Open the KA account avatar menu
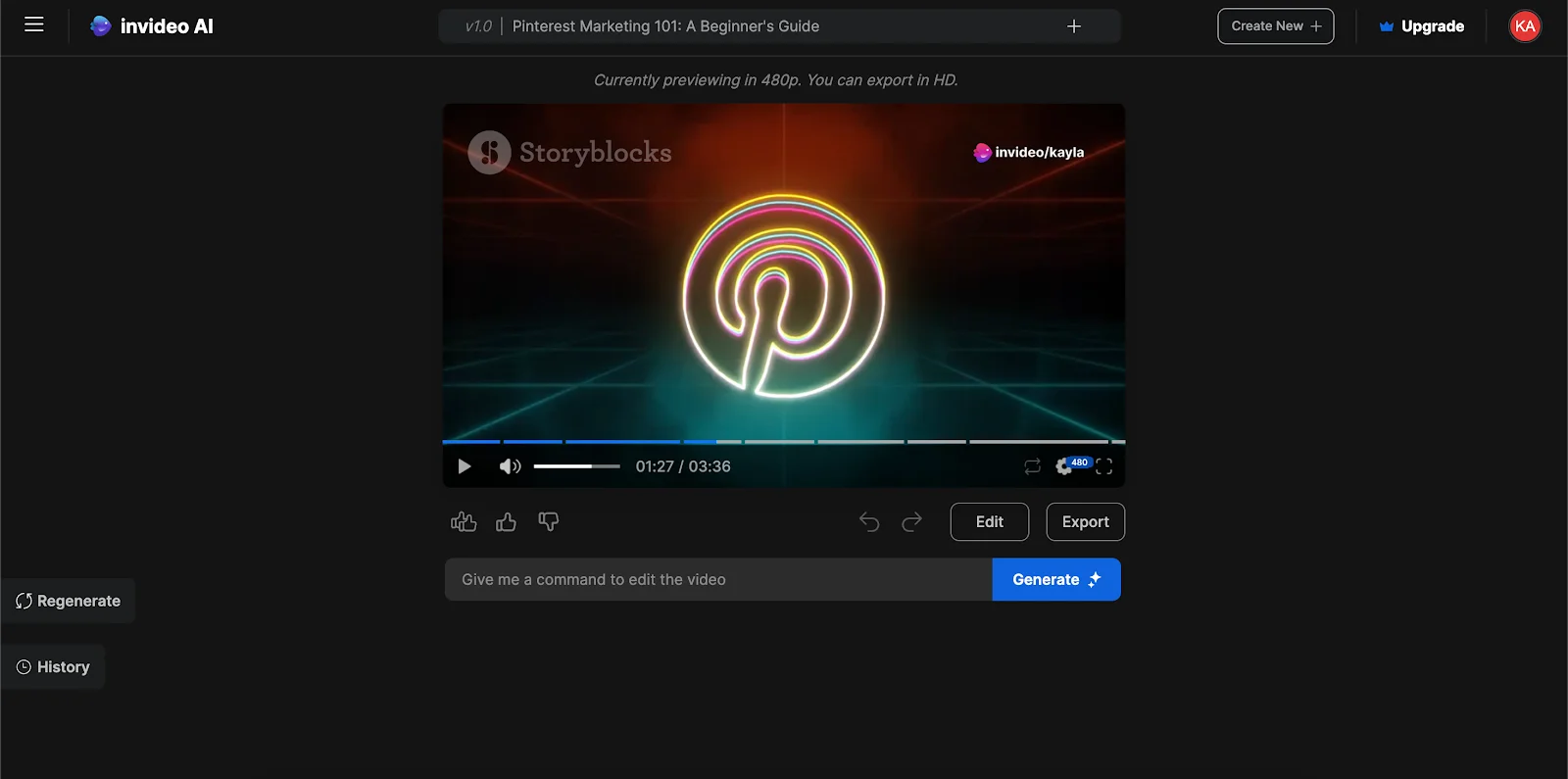 [x=1525, y=26]
